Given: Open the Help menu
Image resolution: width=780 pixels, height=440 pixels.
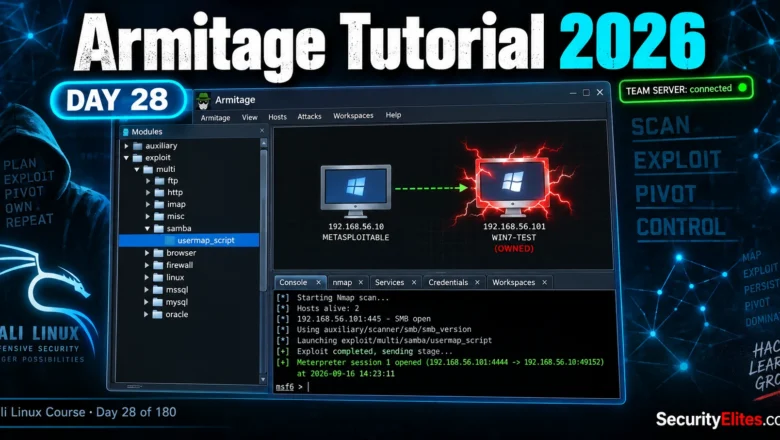Looking at the screenshot, I should tap(393, 115).
